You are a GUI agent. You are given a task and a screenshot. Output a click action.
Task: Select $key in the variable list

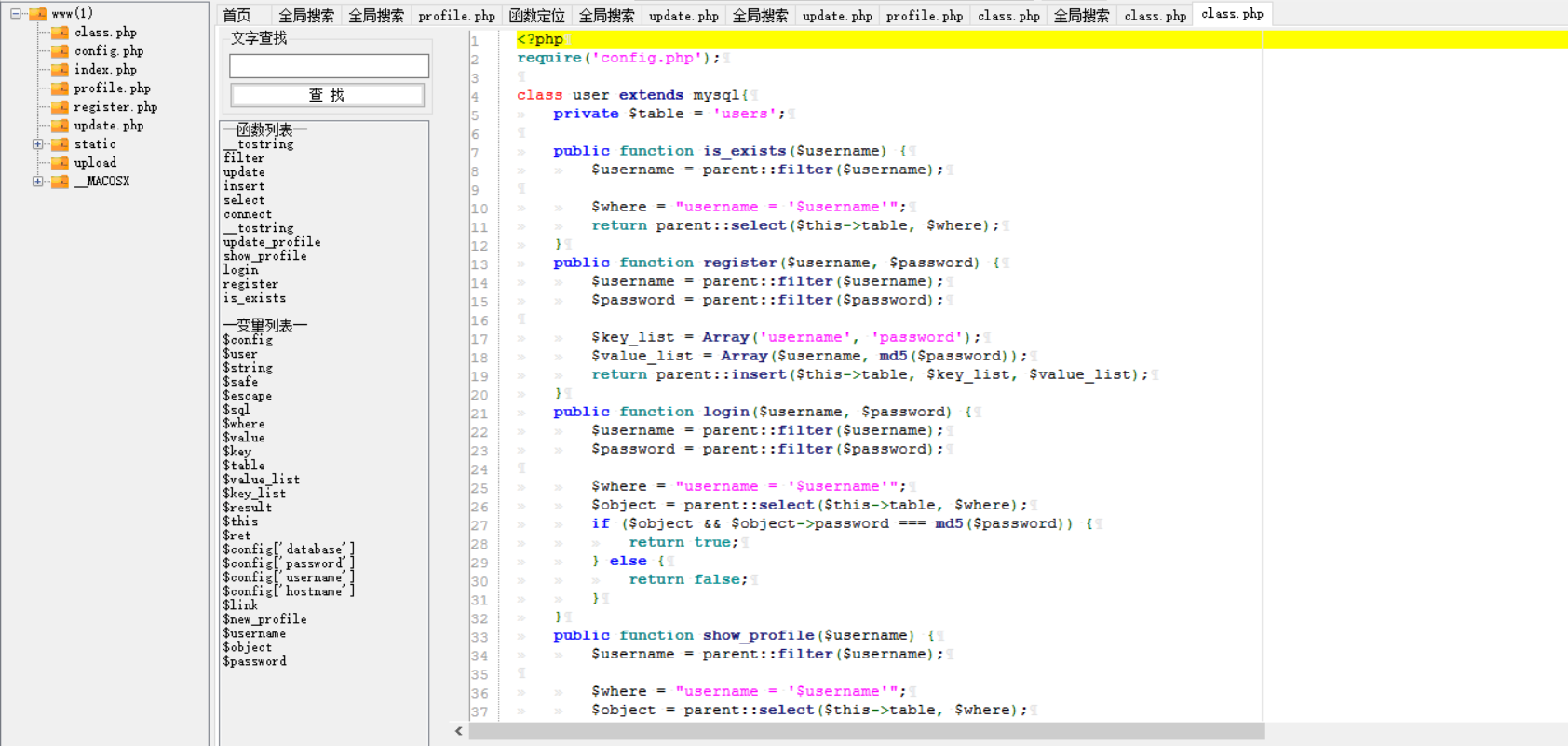coord(237,452)
